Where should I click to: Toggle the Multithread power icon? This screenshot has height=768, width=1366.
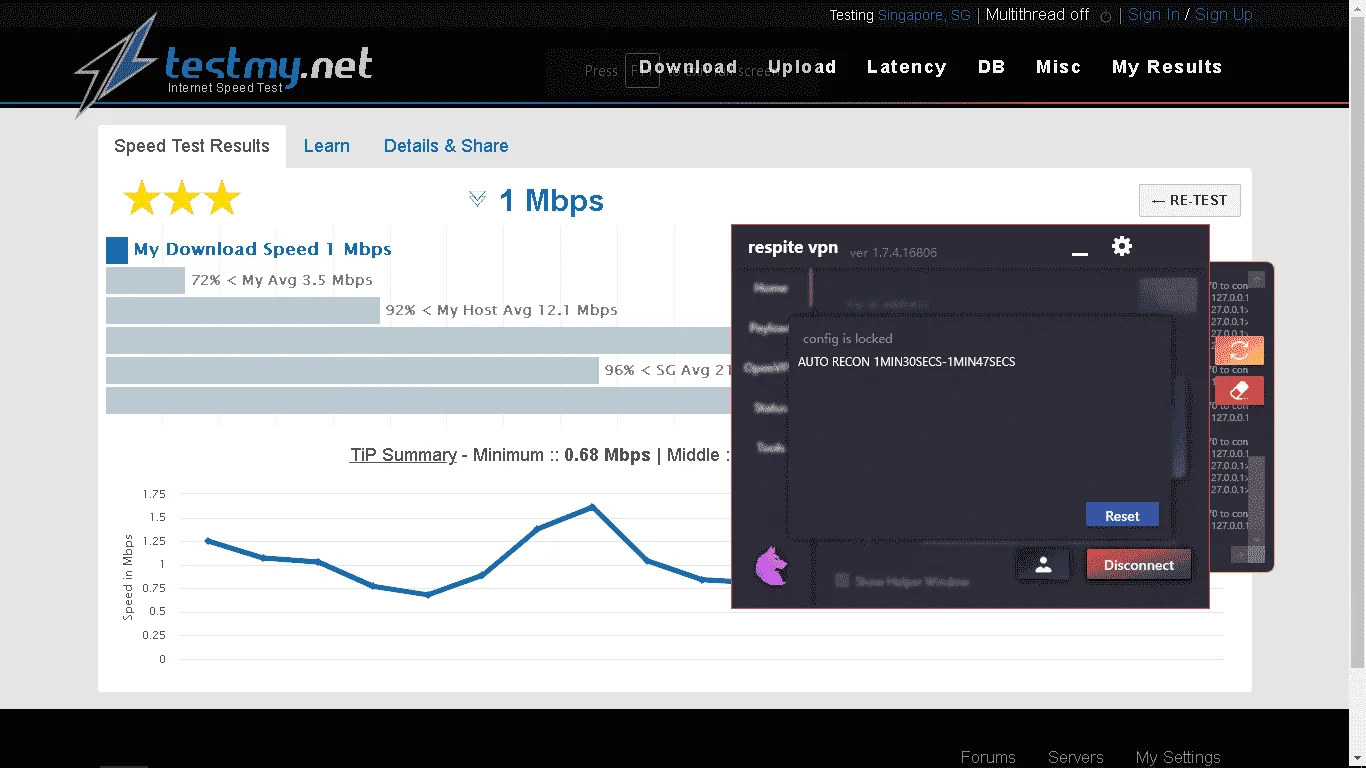click(1106, 16)
